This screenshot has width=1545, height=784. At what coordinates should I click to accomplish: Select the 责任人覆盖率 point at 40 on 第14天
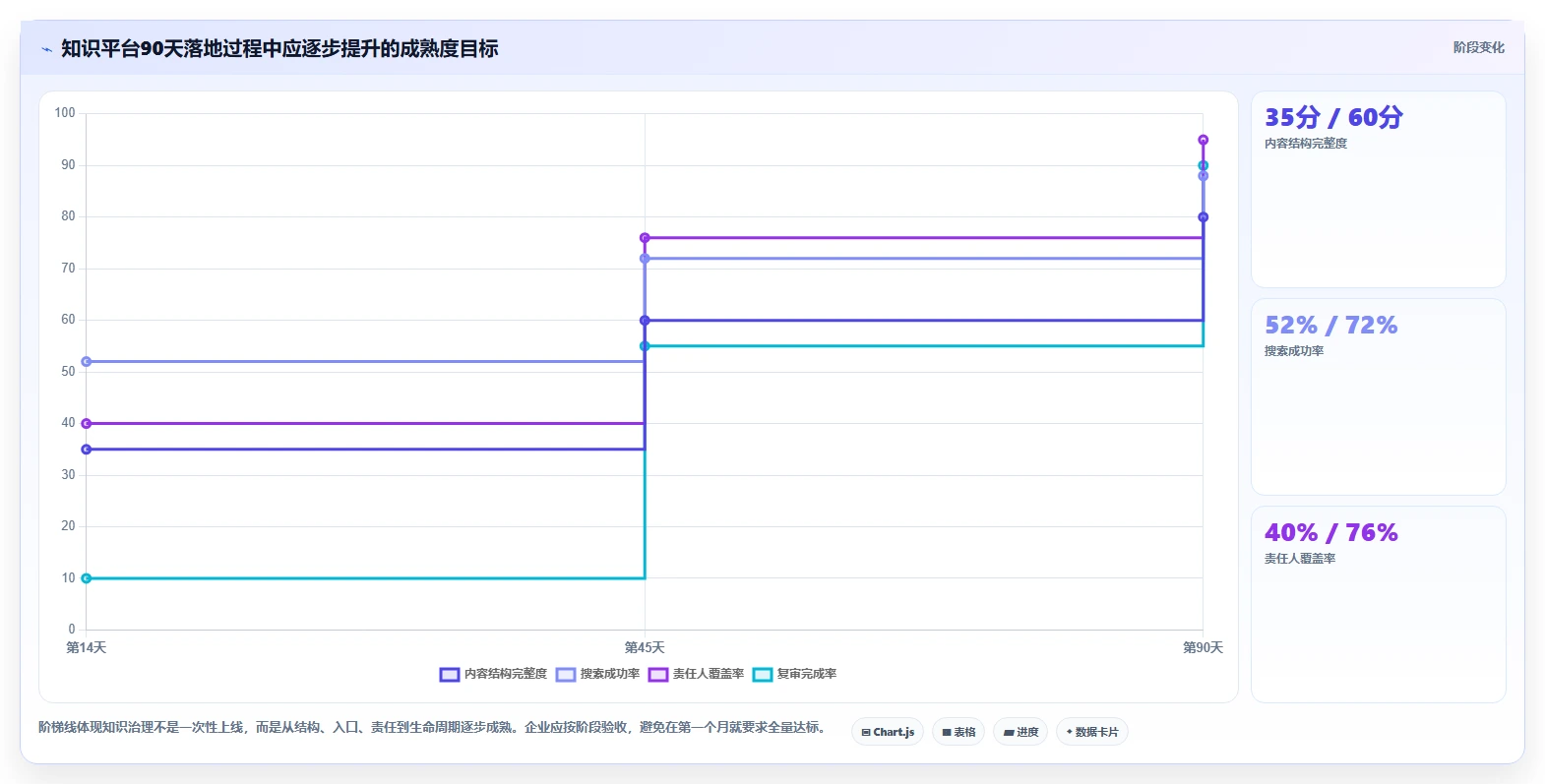point(87,424)
